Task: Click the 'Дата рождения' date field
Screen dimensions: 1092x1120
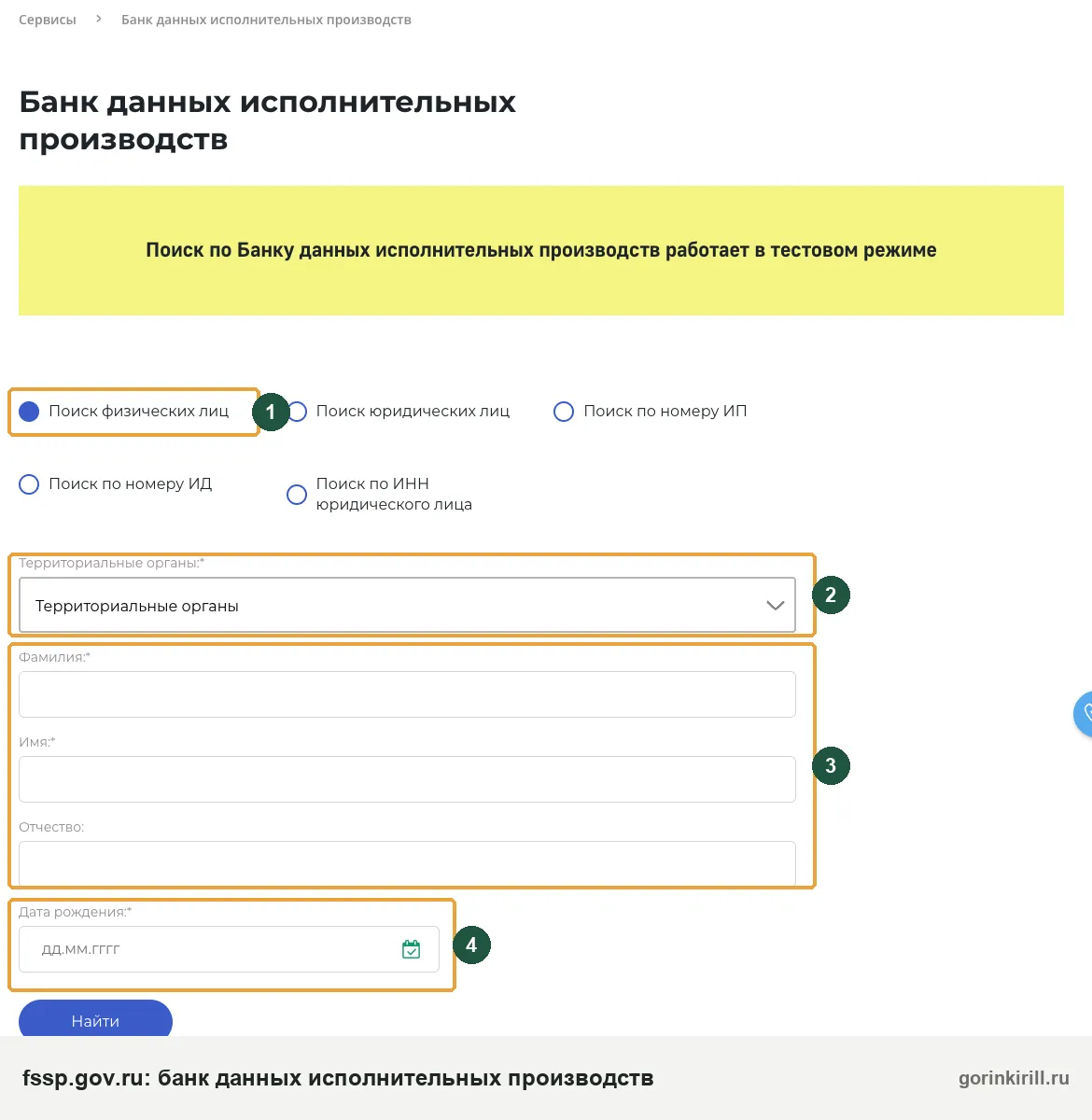Action: click(229, 949)
